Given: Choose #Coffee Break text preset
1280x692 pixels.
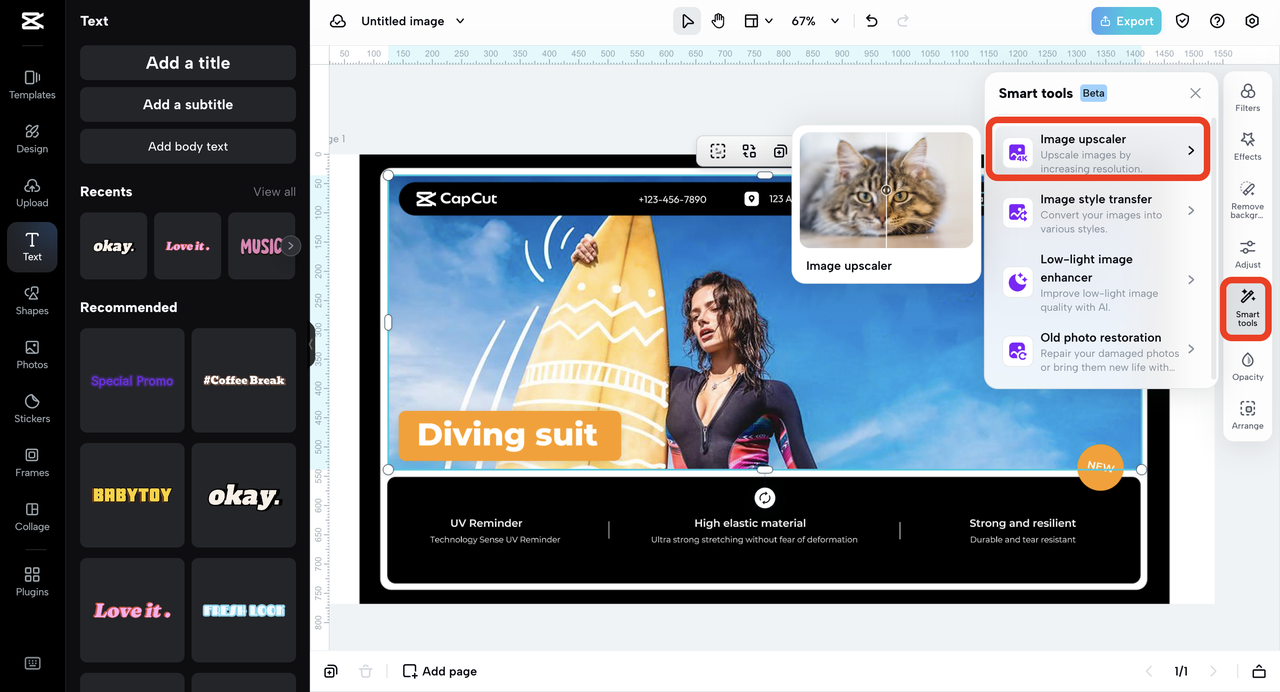Looking at the screenshot, I should click(244, 380).
